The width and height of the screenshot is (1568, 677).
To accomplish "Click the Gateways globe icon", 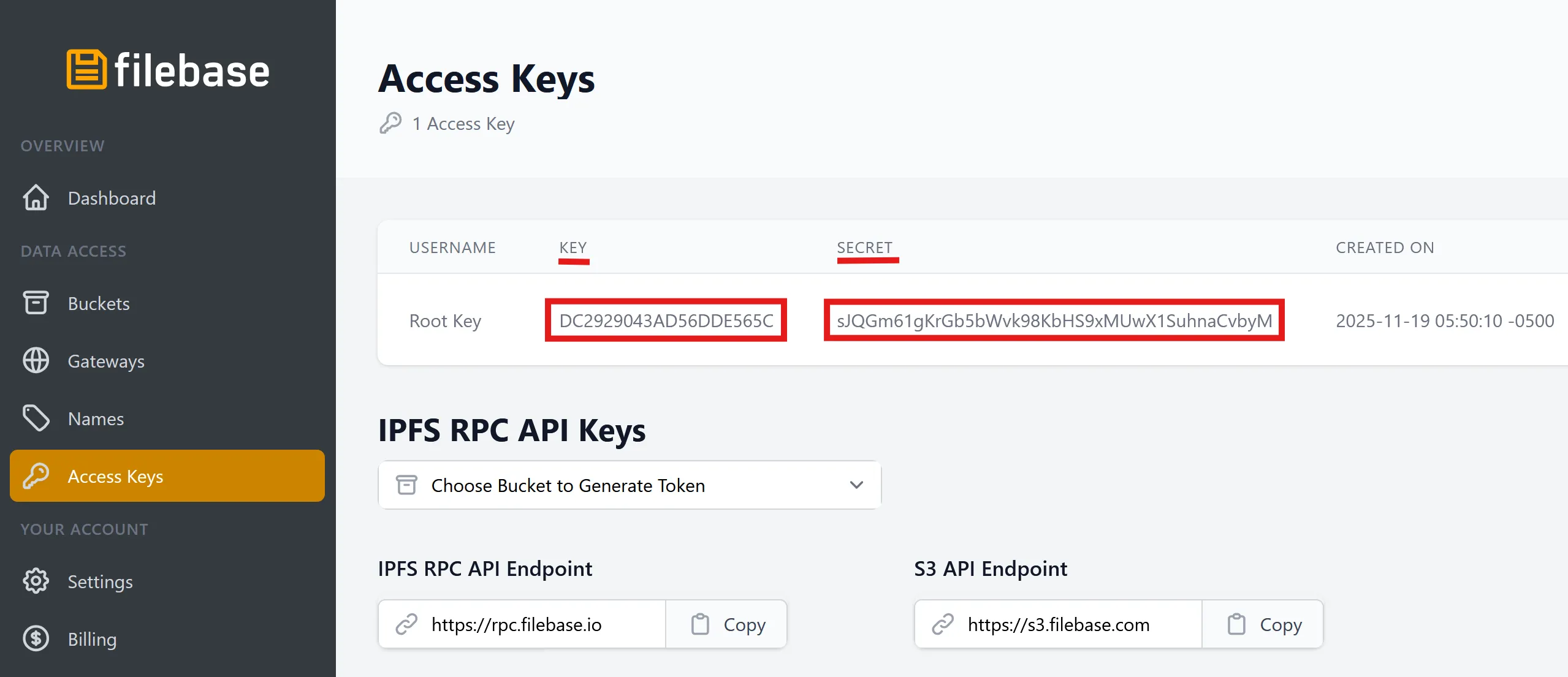I will pyautogui.click(x=36, y=361).
